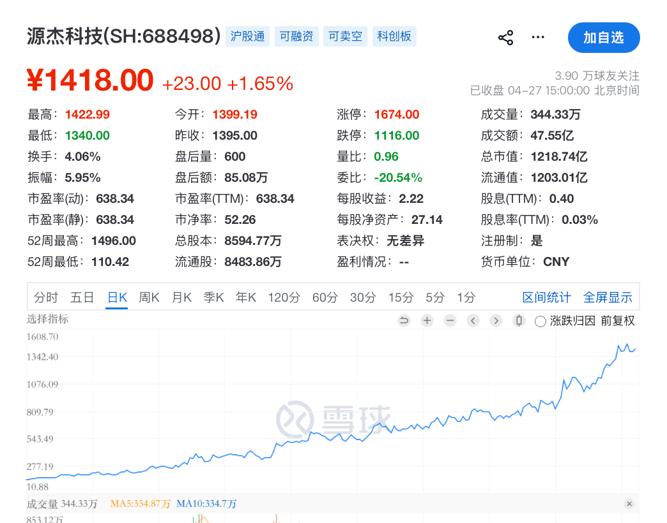Enable the 涨跌归因 radio option
Image resolution: width=667 pixels, height=523 pixels.
(x=541, y=321)
